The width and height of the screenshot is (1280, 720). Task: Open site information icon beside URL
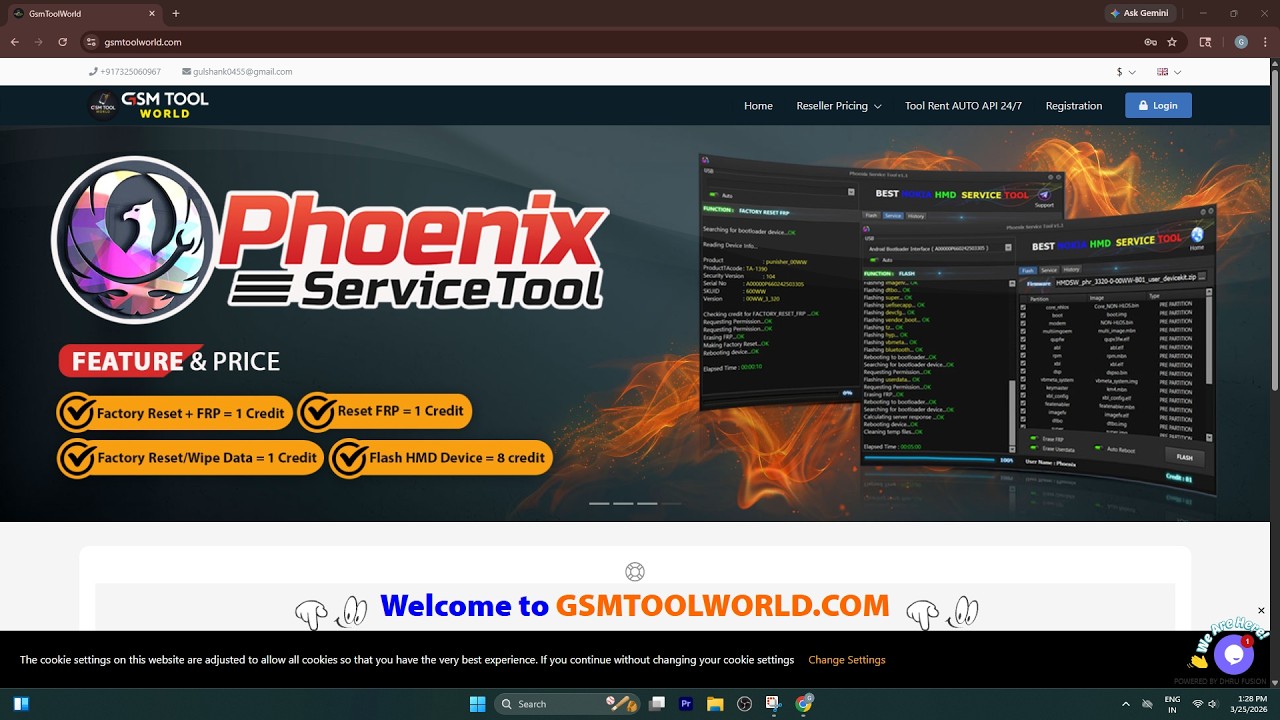[x=91, y=42]
